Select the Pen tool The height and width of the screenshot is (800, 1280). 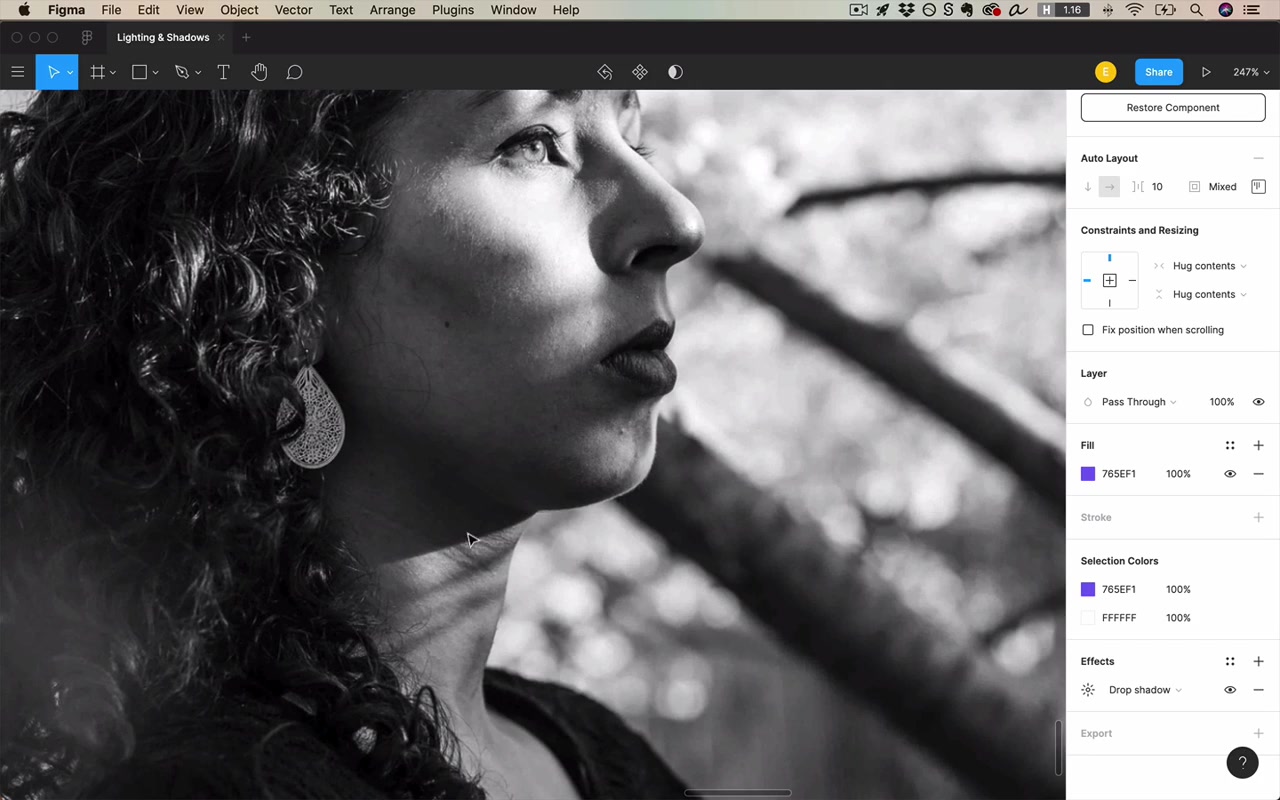[181, 72]
